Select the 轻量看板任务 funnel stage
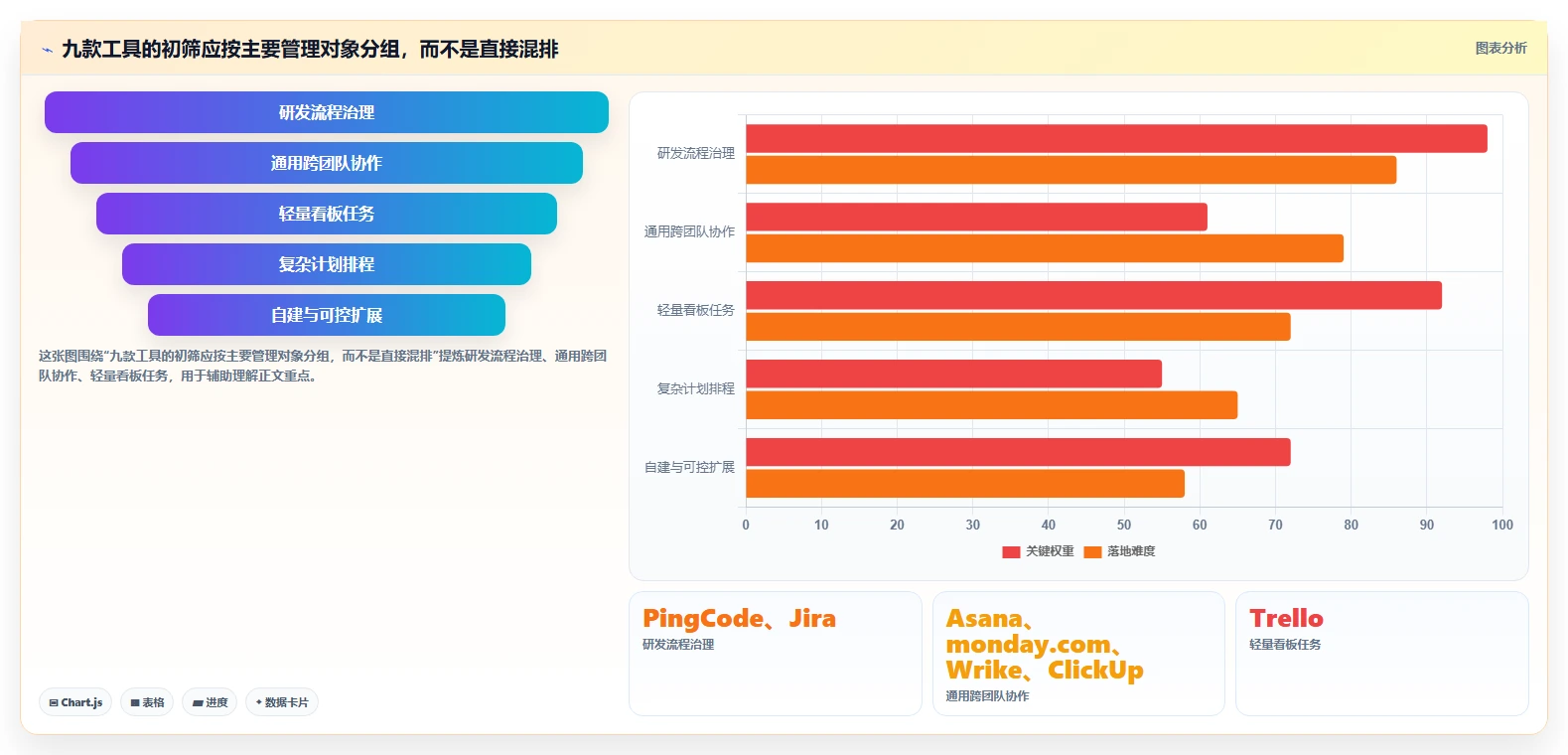The width and height of the screenshot is (1568, 755). [x=327, y=214]
